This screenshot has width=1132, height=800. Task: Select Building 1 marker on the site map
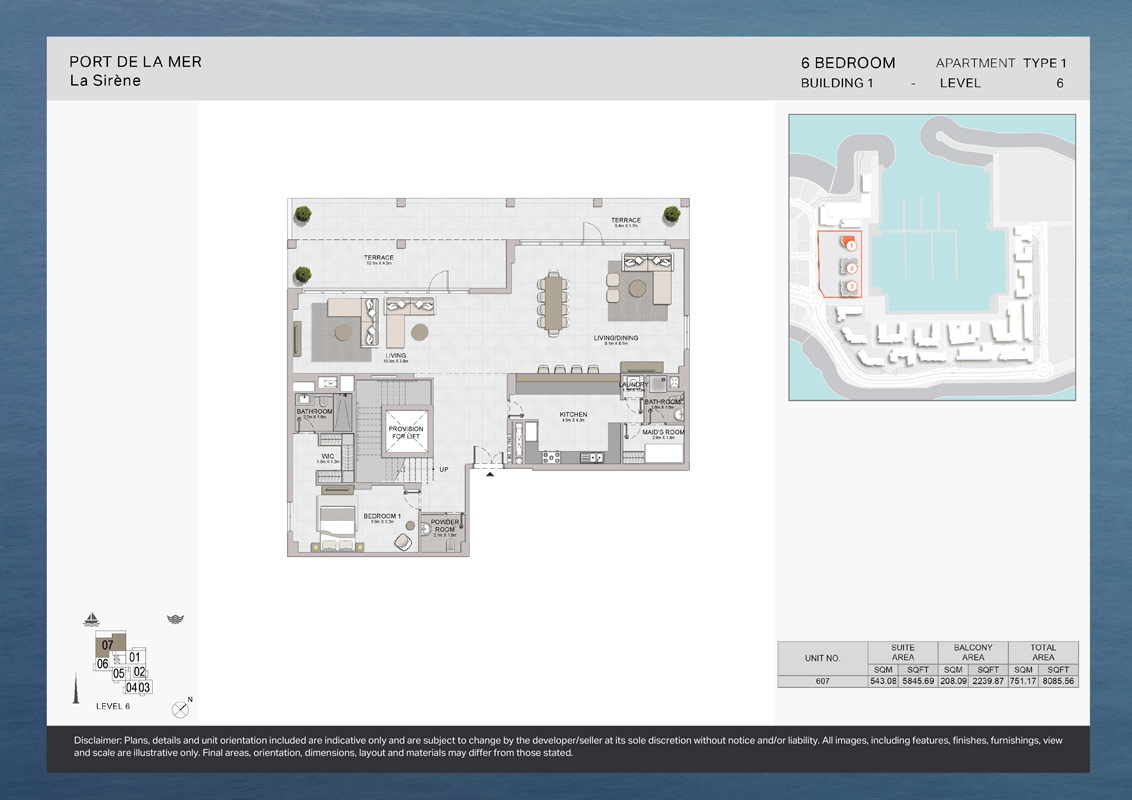click(x=851, y=246)
